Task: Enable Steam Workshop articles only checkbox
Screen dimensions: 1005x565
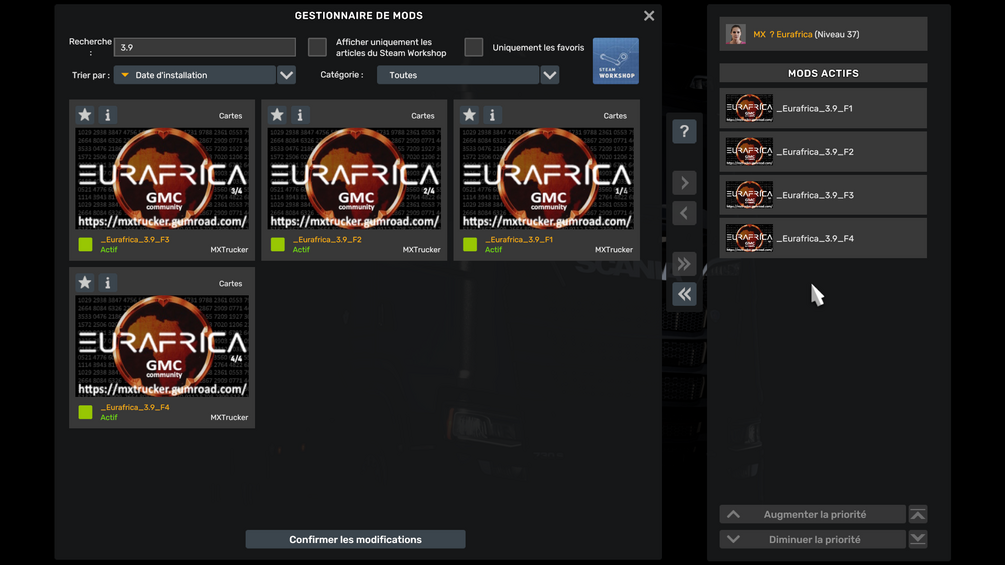Action: click(317, 47)
